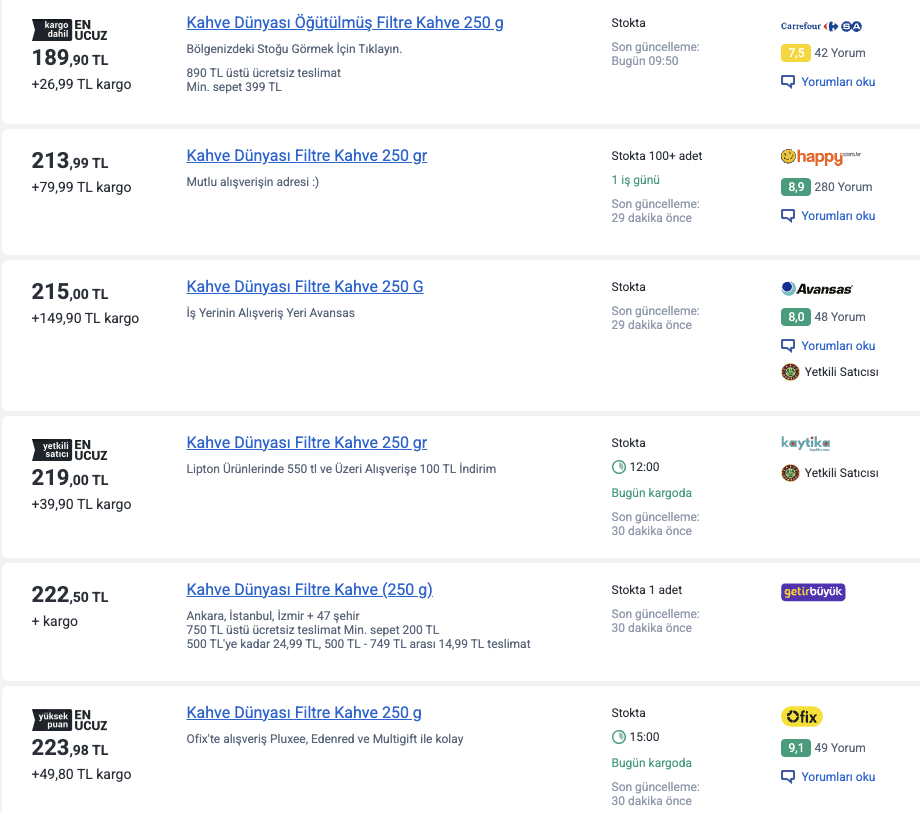Viewport: 920px width, 813px height.
Task: Click the clock icon next to 12:00
Action: pos(618,467)
